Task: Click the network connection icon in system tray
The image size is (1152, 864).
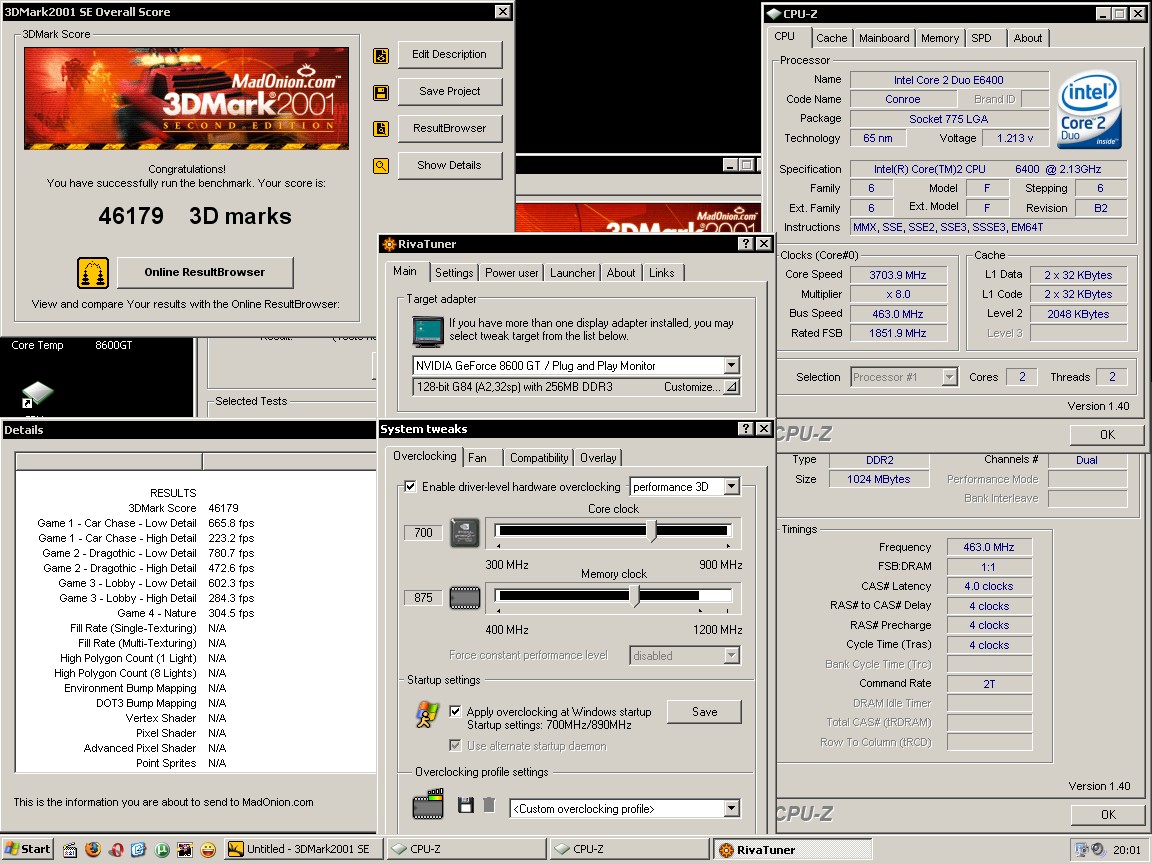Action: click(1082, 849)
